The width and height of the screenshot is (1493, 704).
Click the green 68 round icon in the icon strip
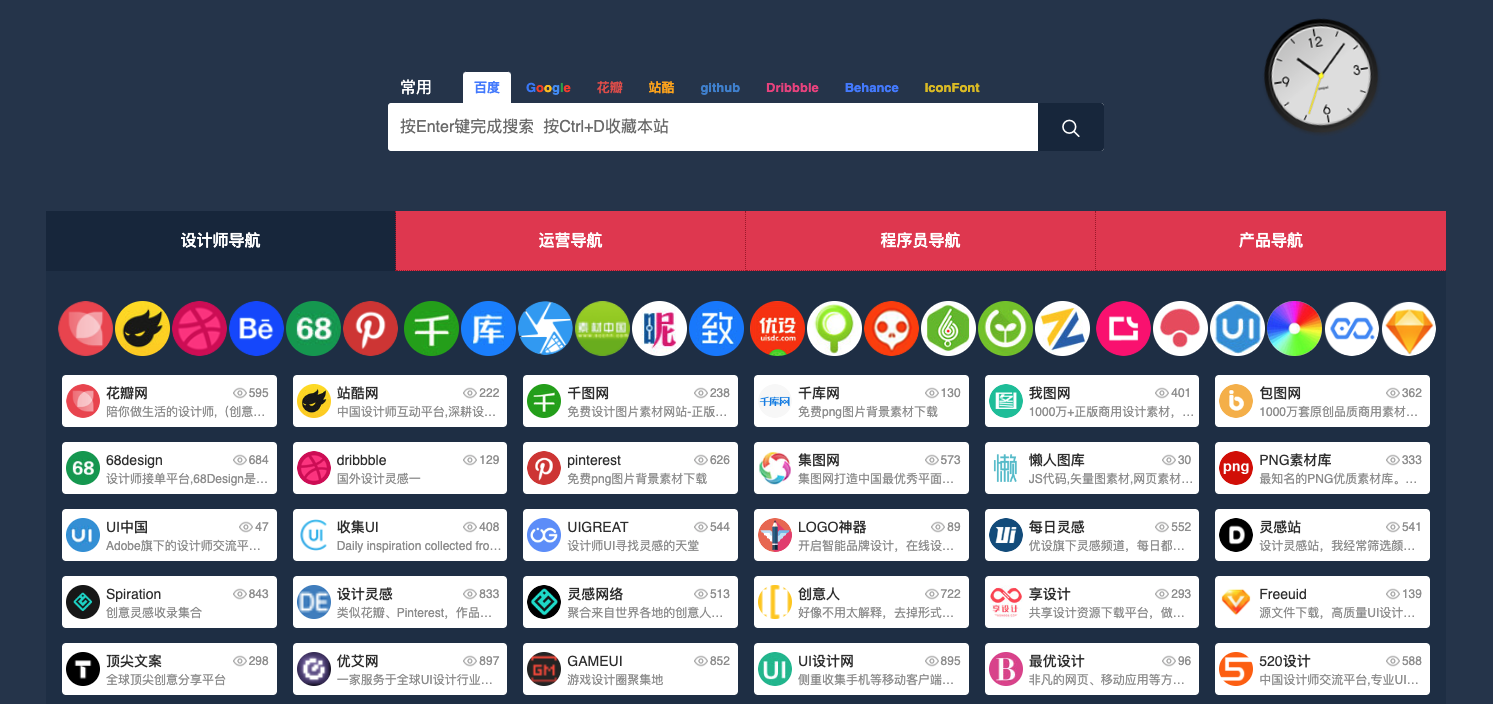pos(314,329)
